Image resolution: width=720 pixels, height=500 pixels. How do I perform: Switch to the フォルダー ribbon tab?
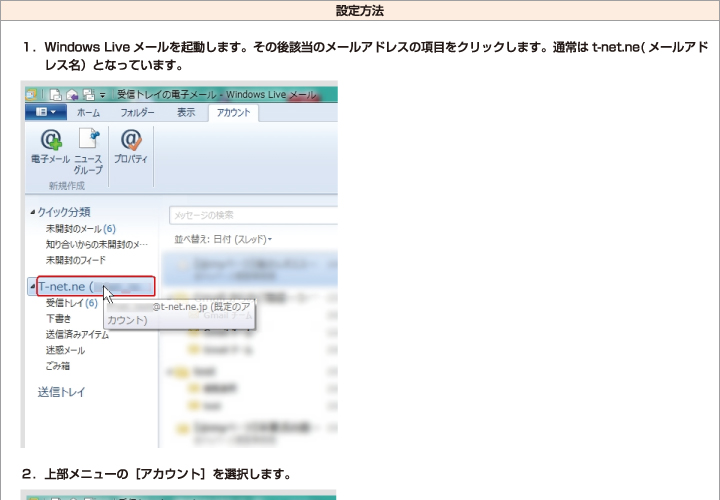pos(137,112)
